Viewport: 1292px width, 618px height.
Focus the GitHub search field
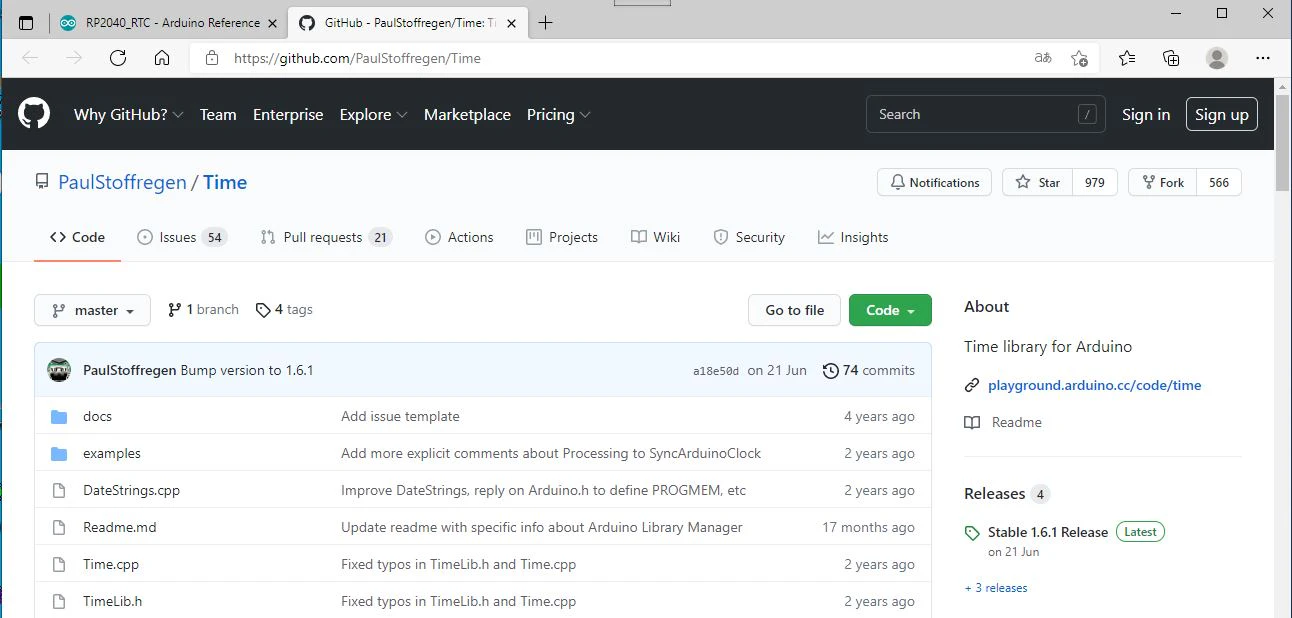[985, 114]
